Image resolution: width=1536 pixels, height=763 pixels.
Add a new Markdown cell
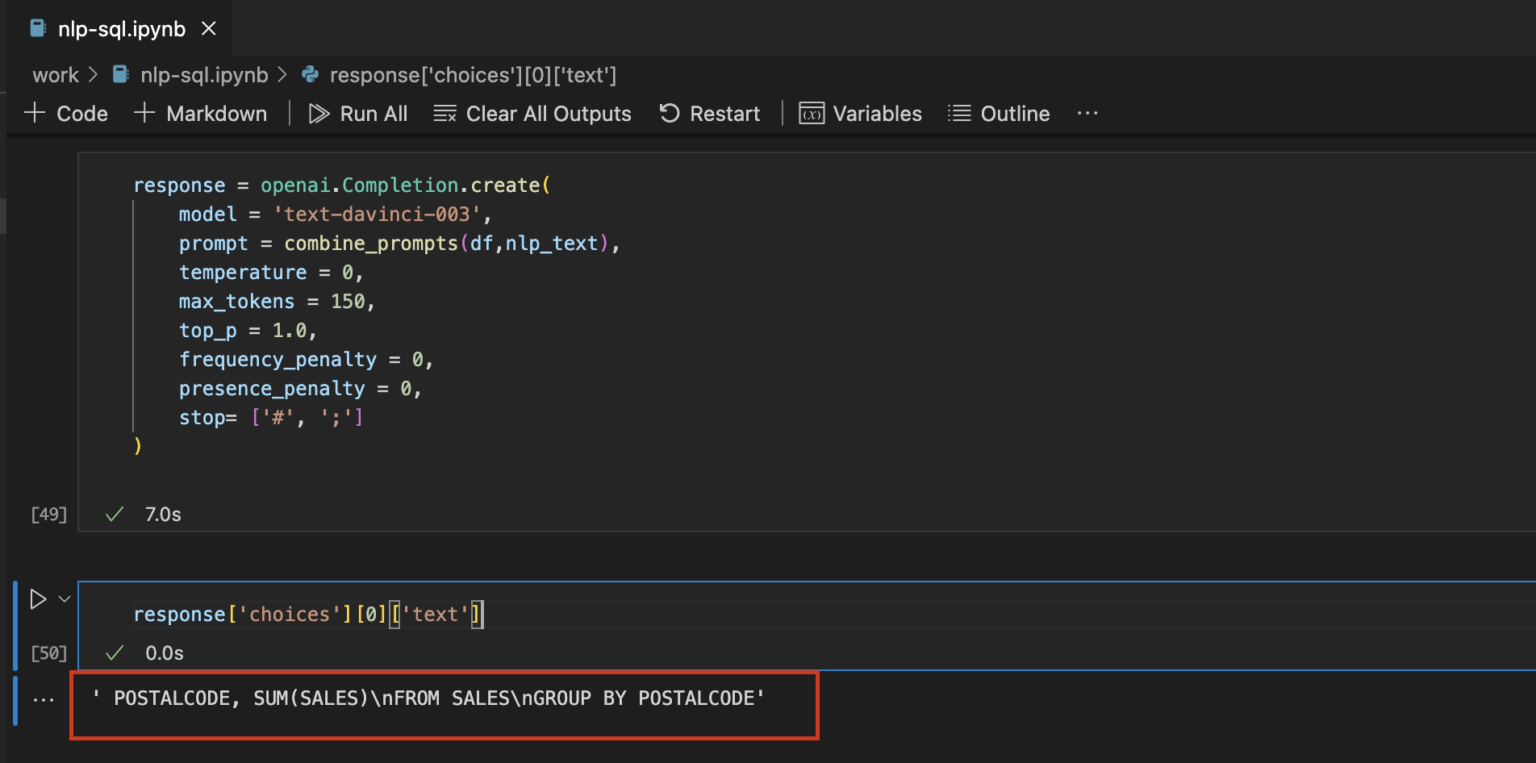tap(200, 113)
